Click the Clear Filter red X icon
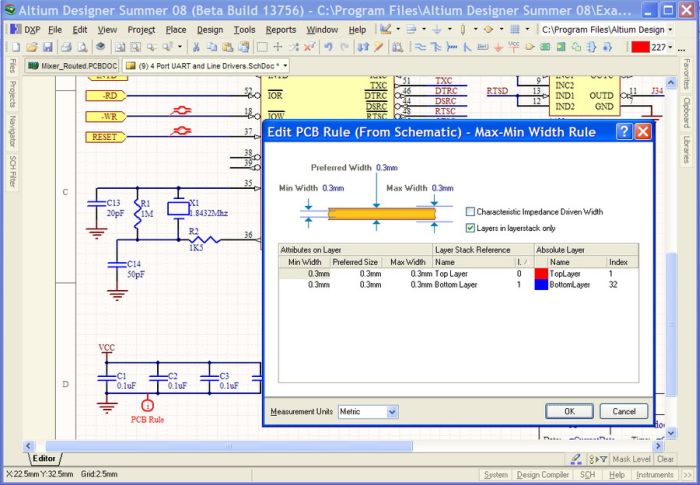This screenshot has width=700, height=485. [309, 47]
